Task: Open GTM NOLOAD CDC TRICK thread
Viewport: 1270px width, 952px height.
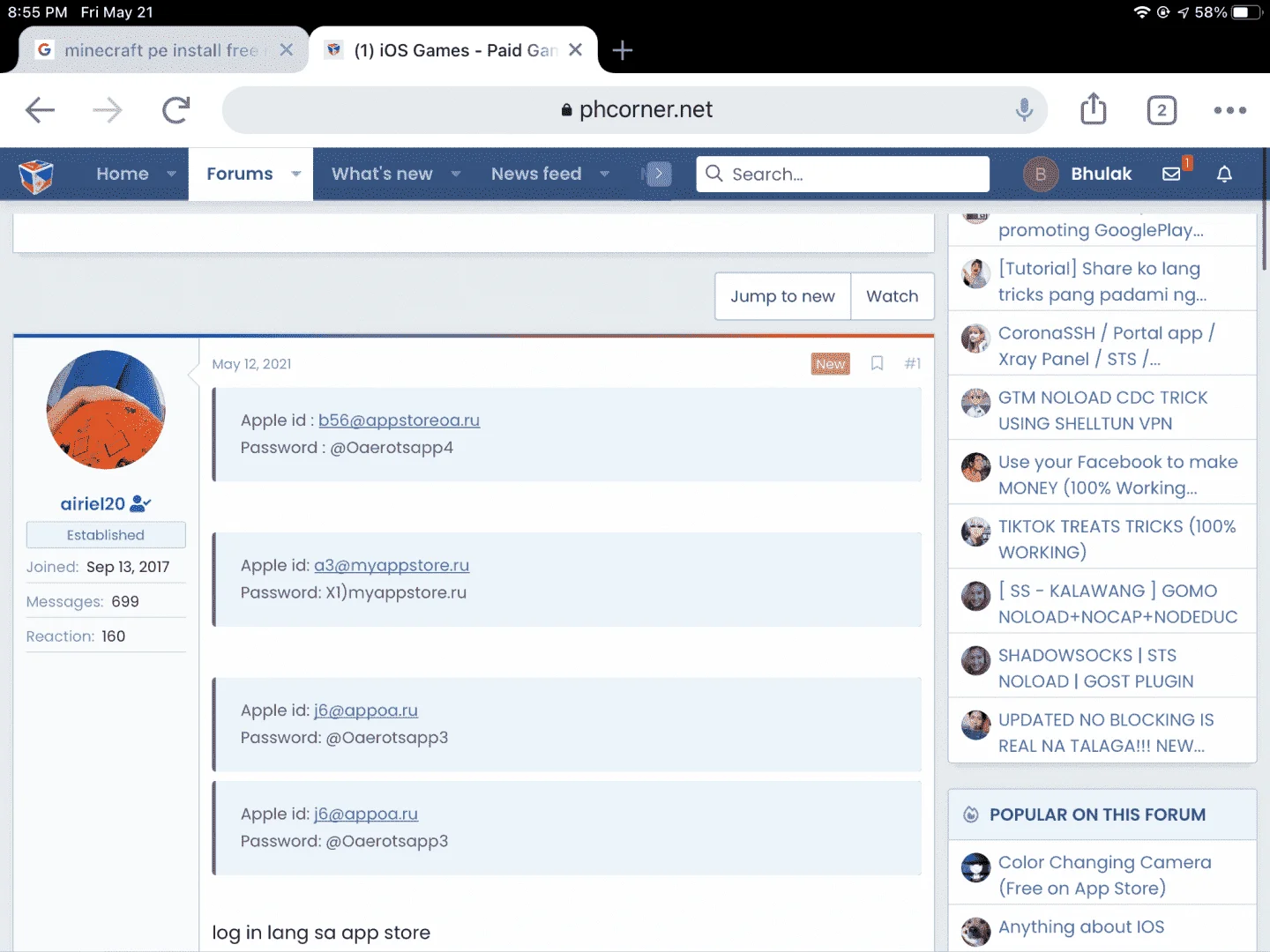Action: click(x=1102, y=411)
